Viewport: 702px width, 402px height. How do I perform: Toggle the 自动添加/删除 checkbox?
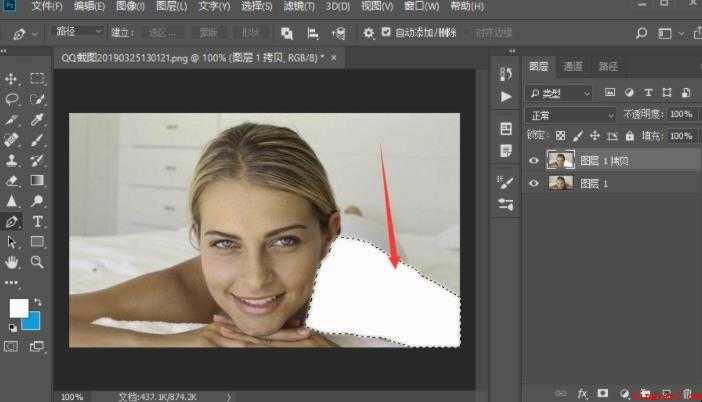[386, 32]
